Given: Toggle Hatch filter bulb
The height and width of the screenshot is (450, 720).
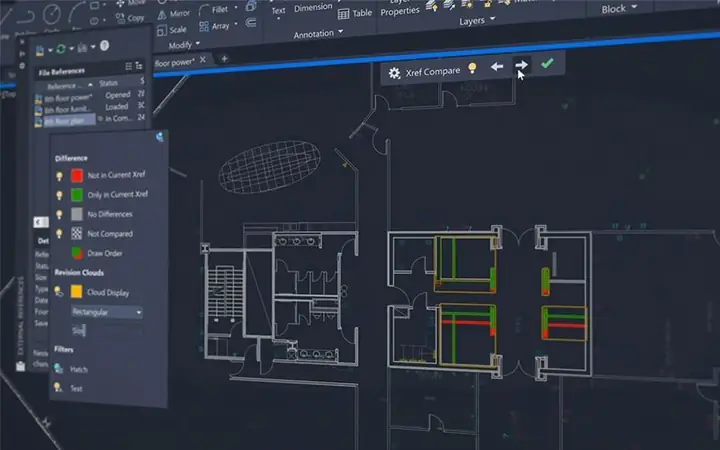Looking at the screenshot, I should click(x=58, y=368).
